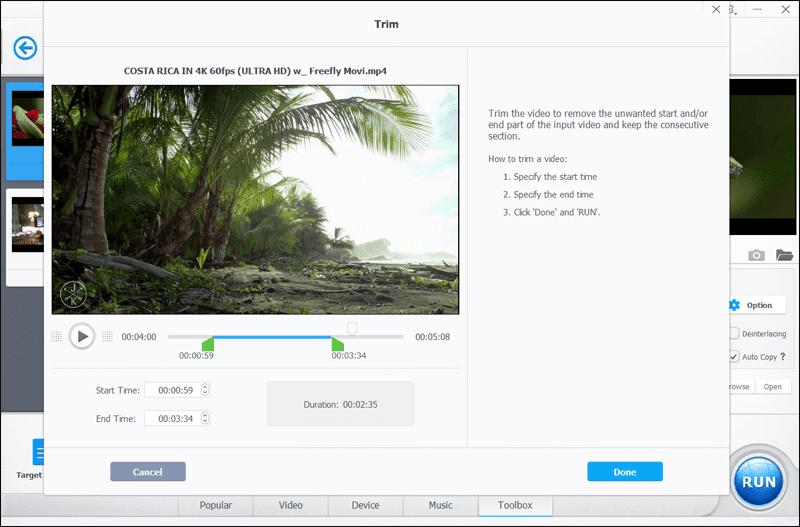
Task: Open the output folder icon
Action: pos(784,255)
